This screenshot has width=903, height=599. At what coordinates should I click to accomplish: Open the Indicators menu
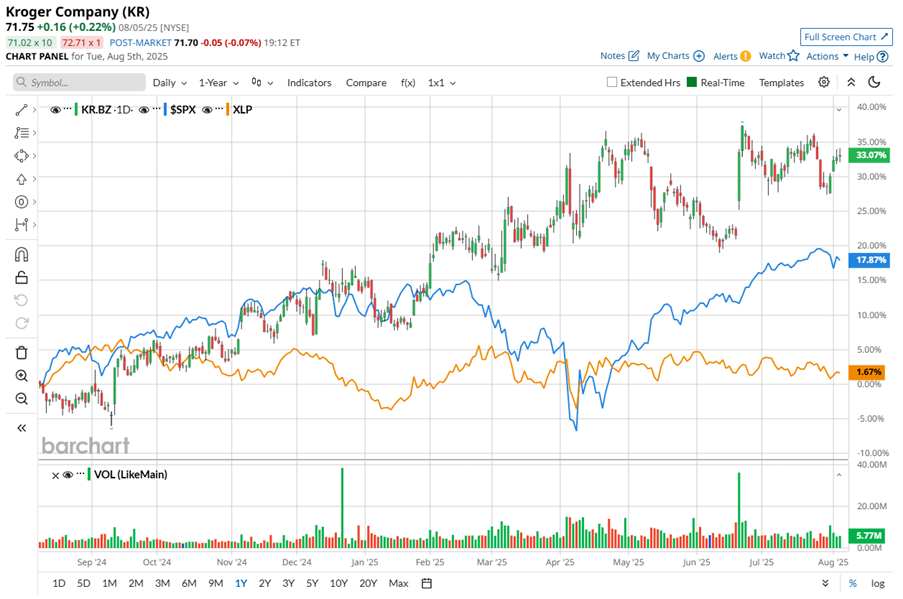[x=309, y=82]
